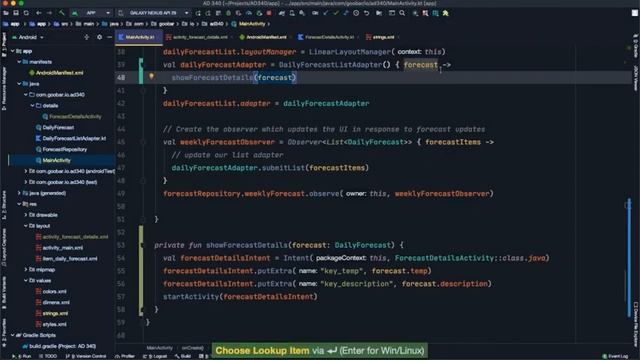Screen dimensions: 640x360
Task: Collapse Gradle Scripts in the tree
Action: click(13, 336)
